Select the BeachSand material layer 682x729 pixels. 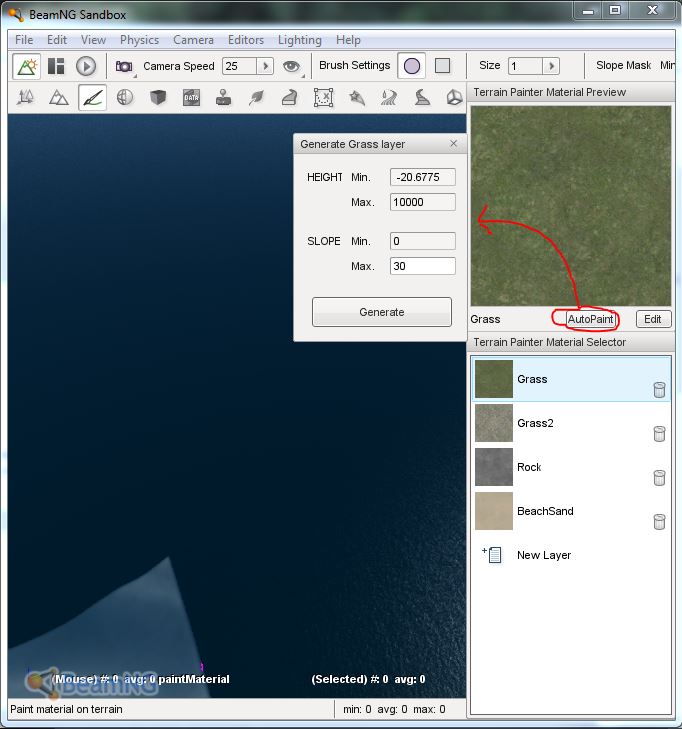pos(571,511)
